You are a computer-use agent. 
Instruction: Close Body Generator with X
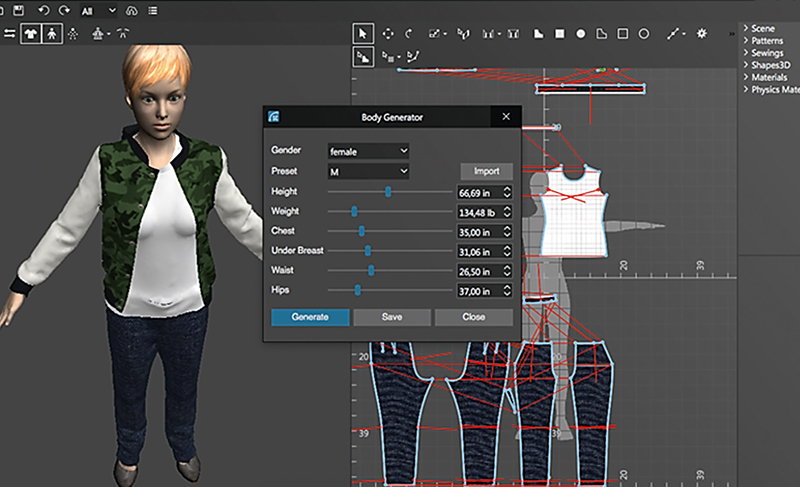tap(506, 117)
